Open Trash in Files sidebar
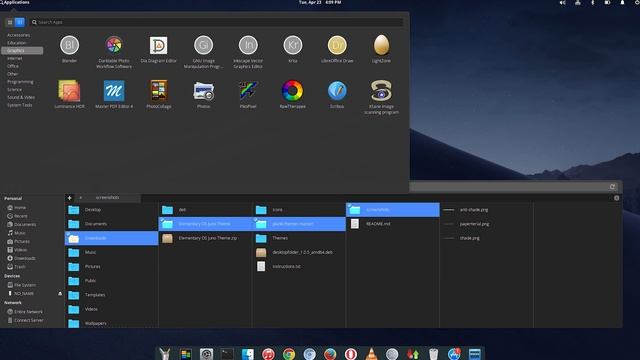Image resolution: width=640 pixels, height=360 pixels. [16, 267]
